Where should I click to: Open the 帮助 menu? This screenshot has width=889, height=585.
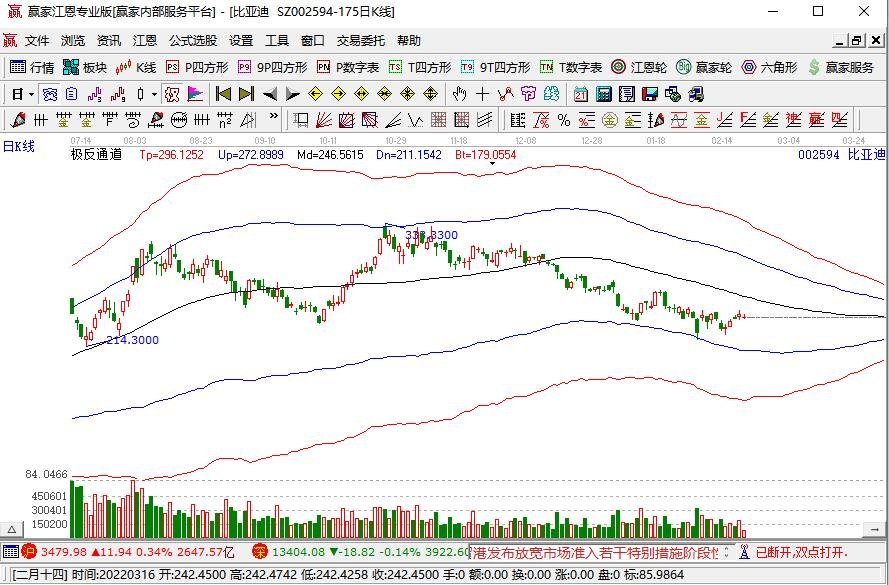click(x=408, y=40)
